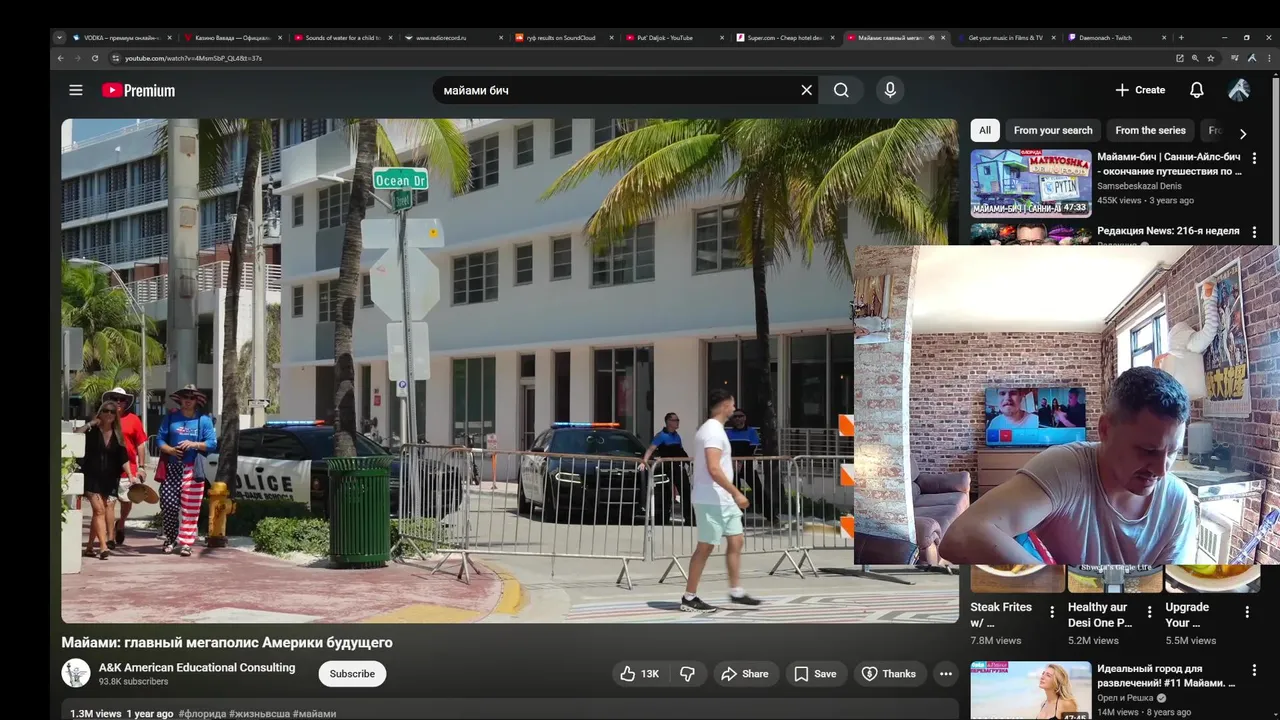
Task: Open options for Steak Frites short
Action: tap(1051, 612)
